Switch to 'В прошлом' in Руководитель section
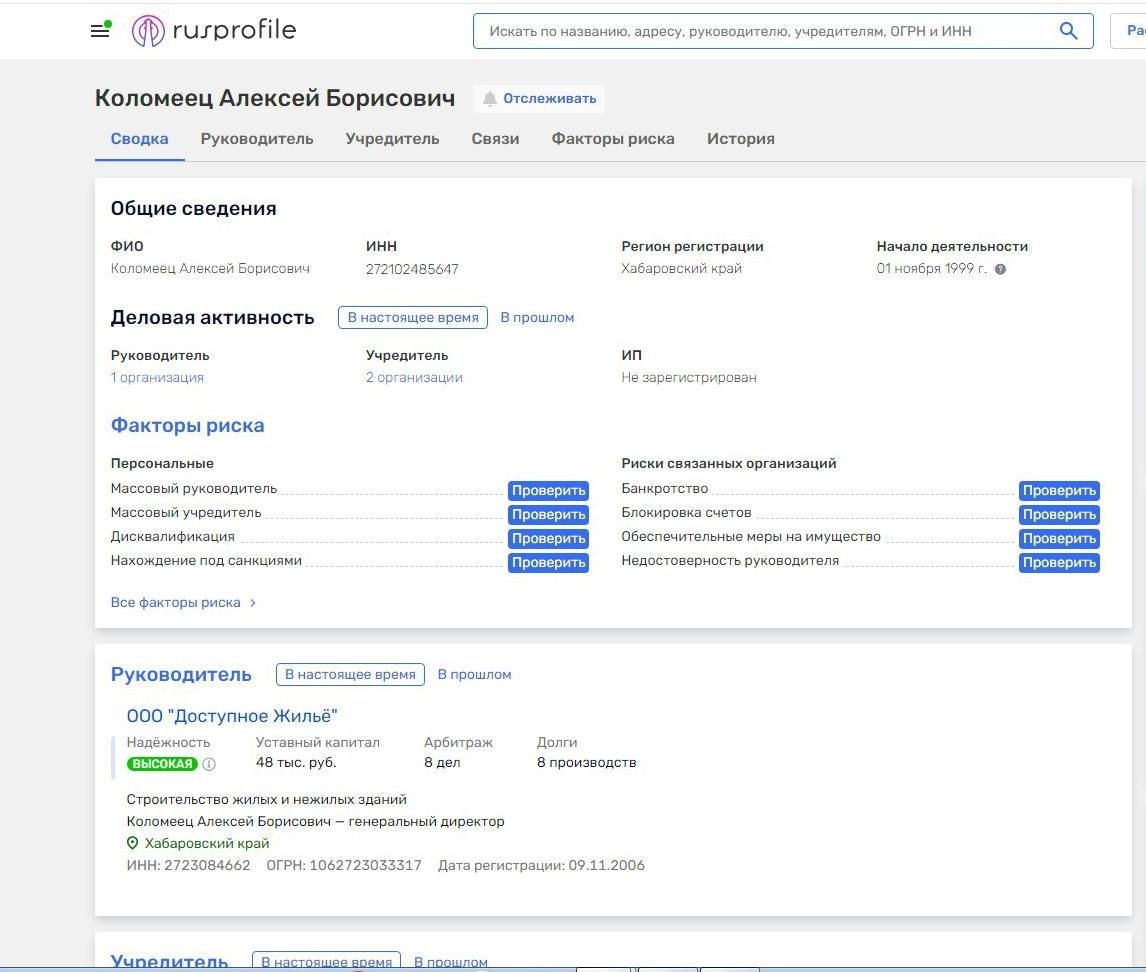 coord(474,675)
